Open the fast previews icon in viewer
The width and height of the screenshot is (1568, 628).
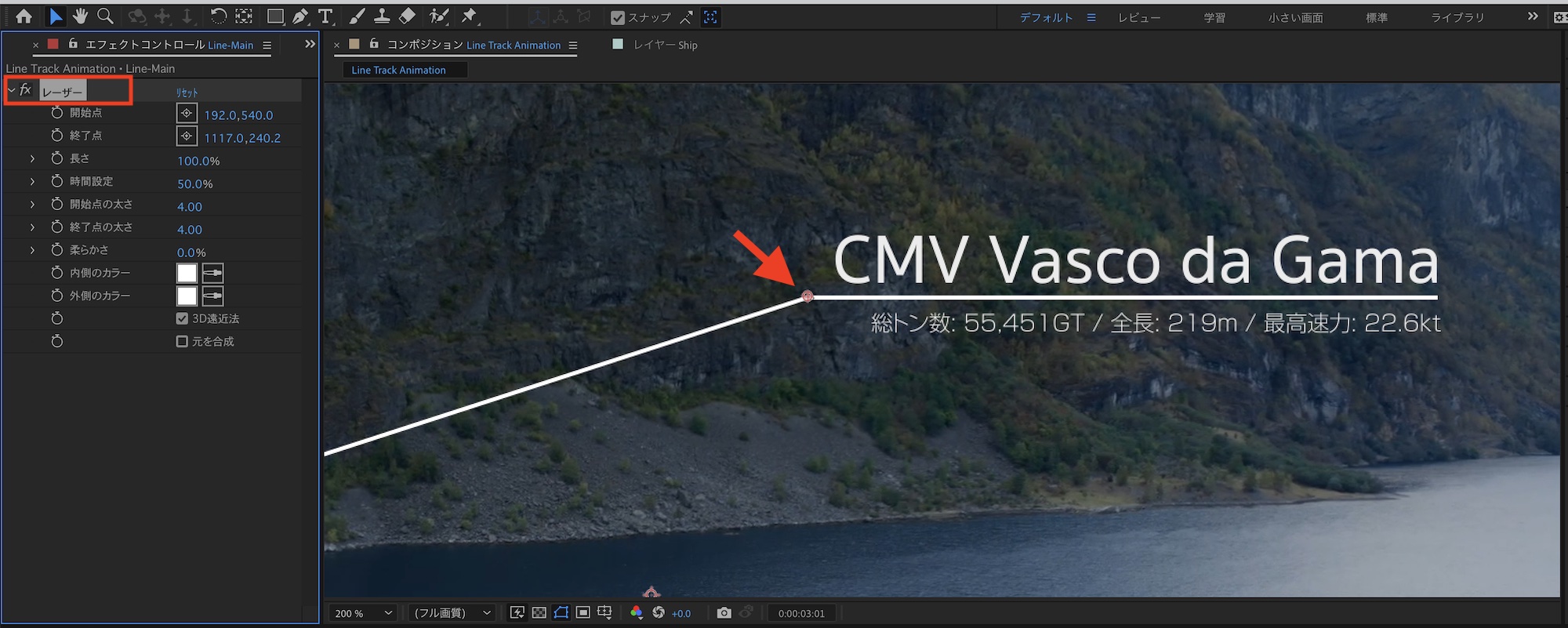[x=517, y=613]
